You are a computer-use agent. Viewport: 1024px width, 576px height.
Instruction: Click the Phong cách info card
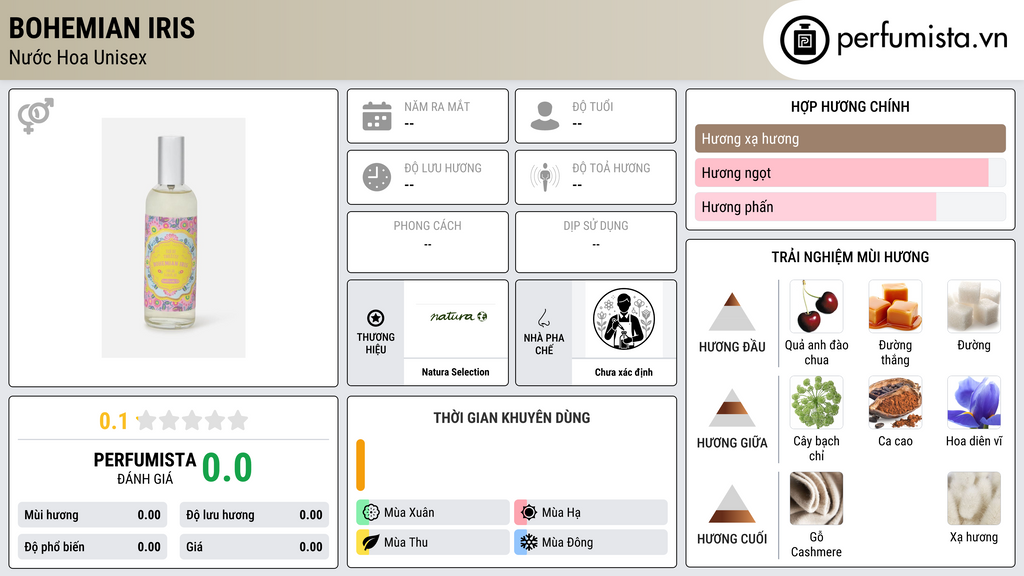point(428,242)
